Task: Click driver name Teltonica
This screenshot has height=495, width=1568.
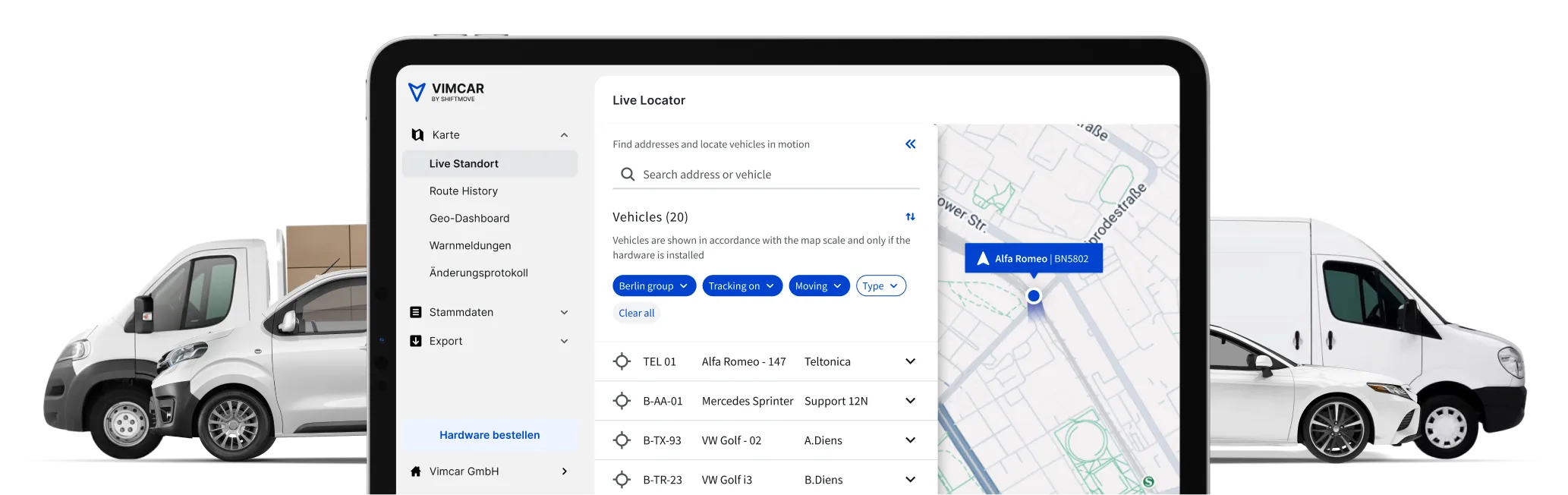Action: [x=827, y=361]
